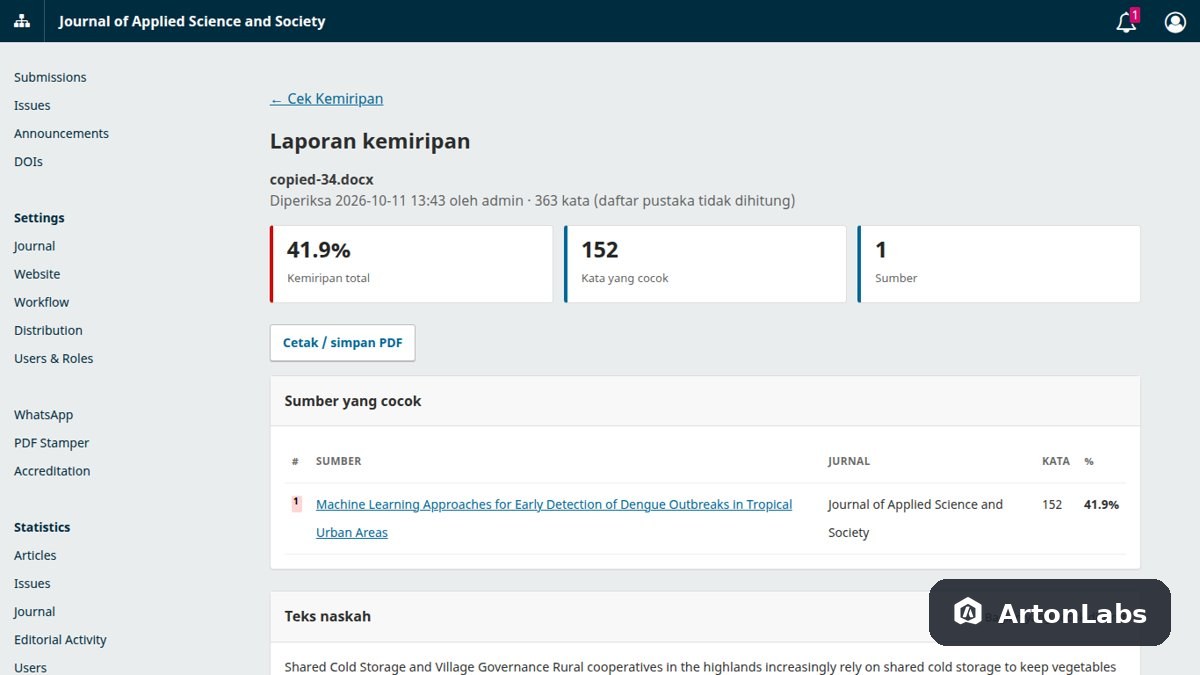Open PDF Stamper in the sidebar
Screen dimensions: 1200x675
click(x=51, y=443)
